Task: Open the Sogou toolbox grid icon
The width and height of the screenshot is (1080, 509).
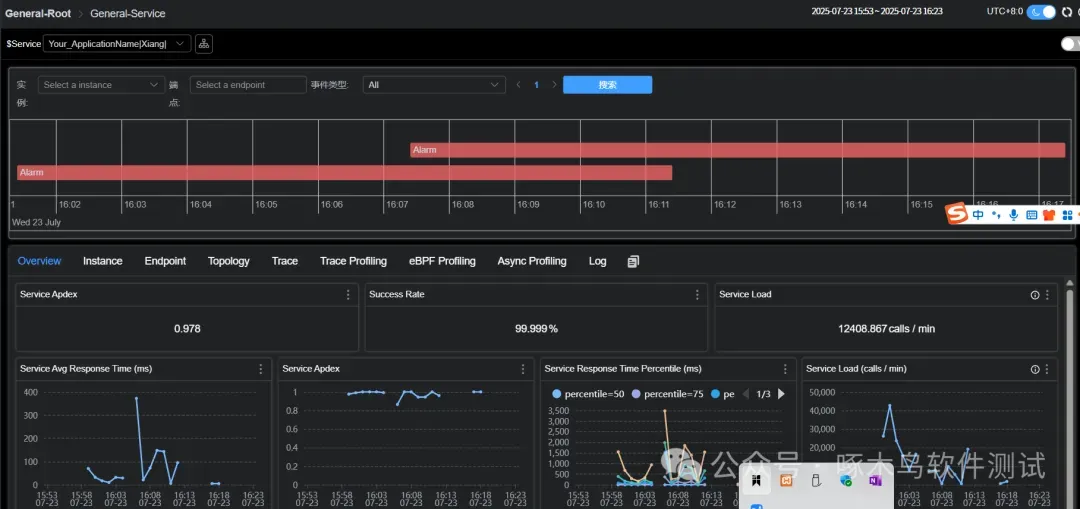Action: [1067, 215]
